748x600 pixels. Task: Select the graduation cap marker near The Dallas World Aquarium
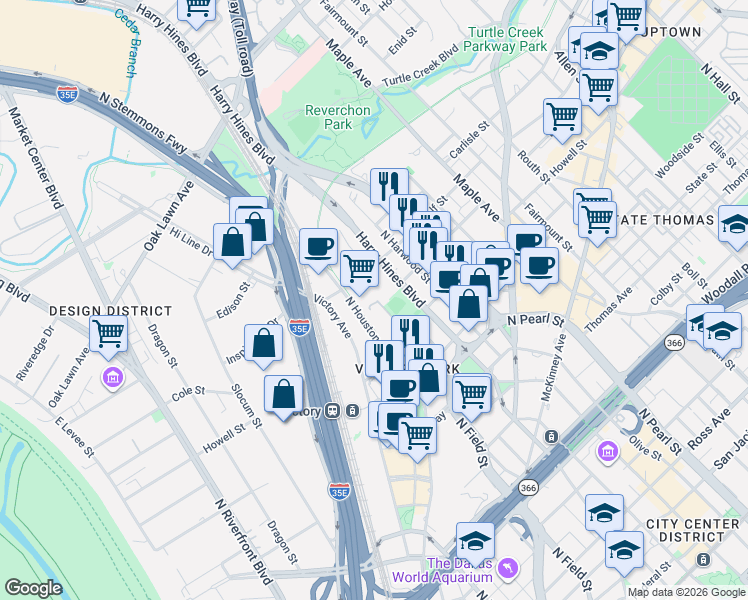tap(475, 541)
